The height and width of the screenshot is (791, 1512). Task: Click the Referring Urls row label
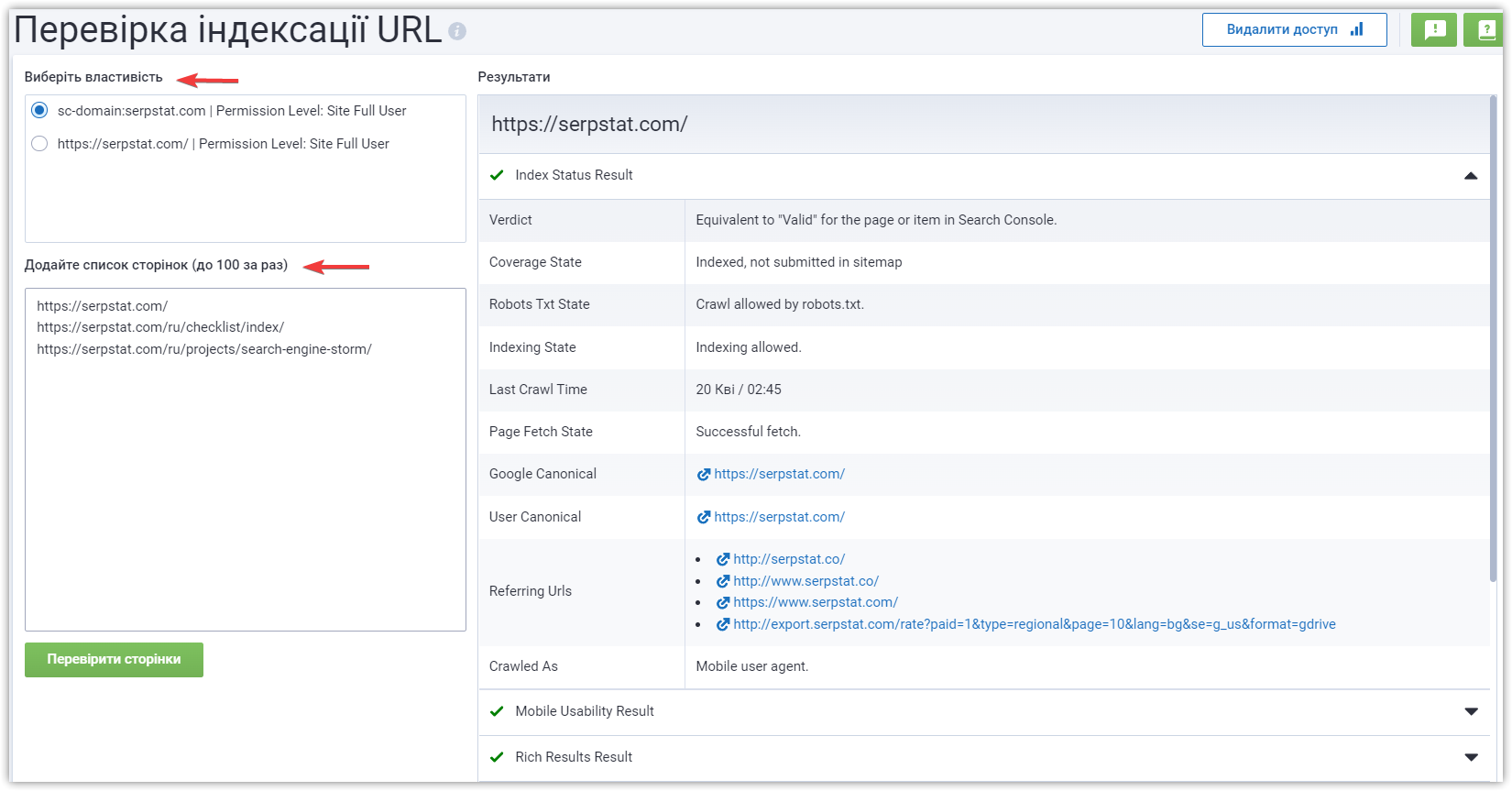[531, 591]
